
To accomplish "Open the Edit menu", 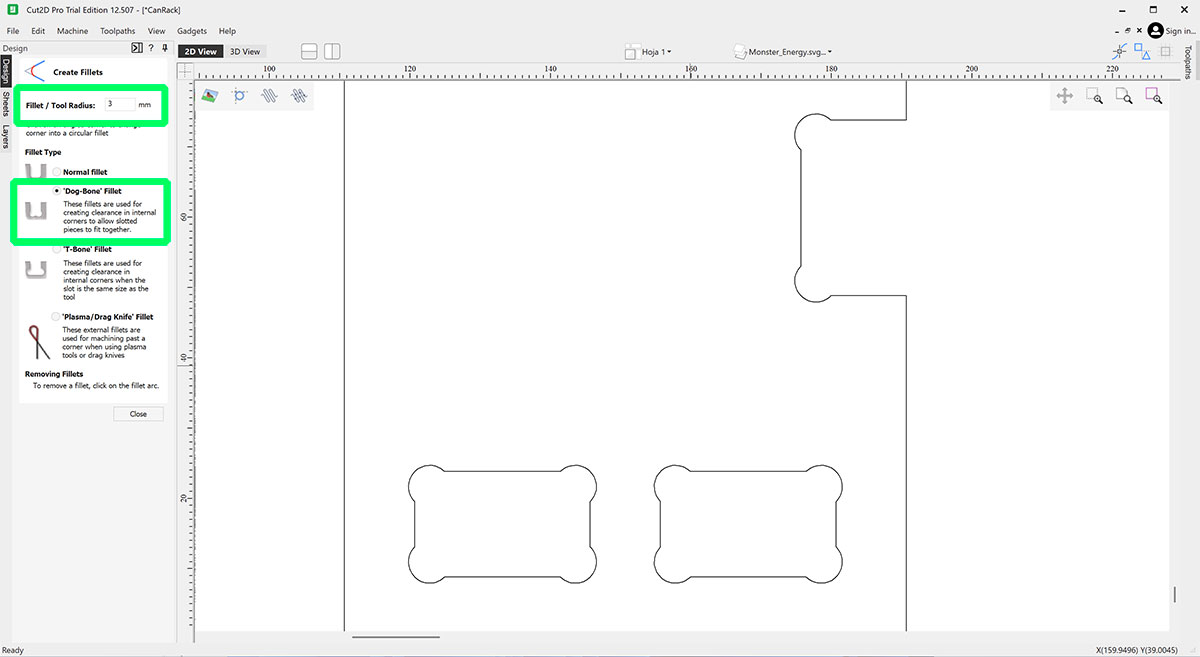I will [x=38, y=31].
